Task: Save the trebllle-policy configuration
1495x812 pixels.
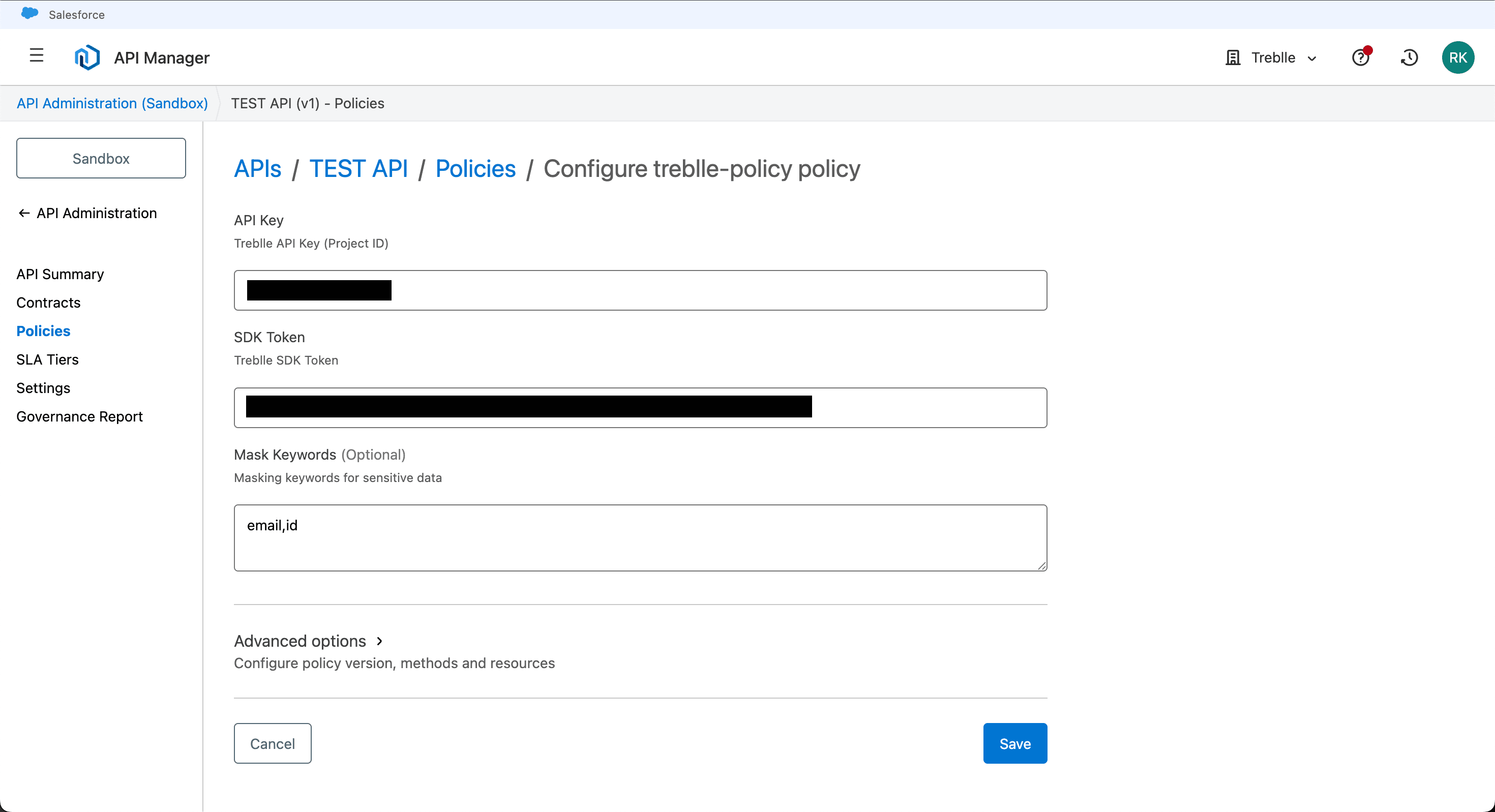Action: (1014, 743)
